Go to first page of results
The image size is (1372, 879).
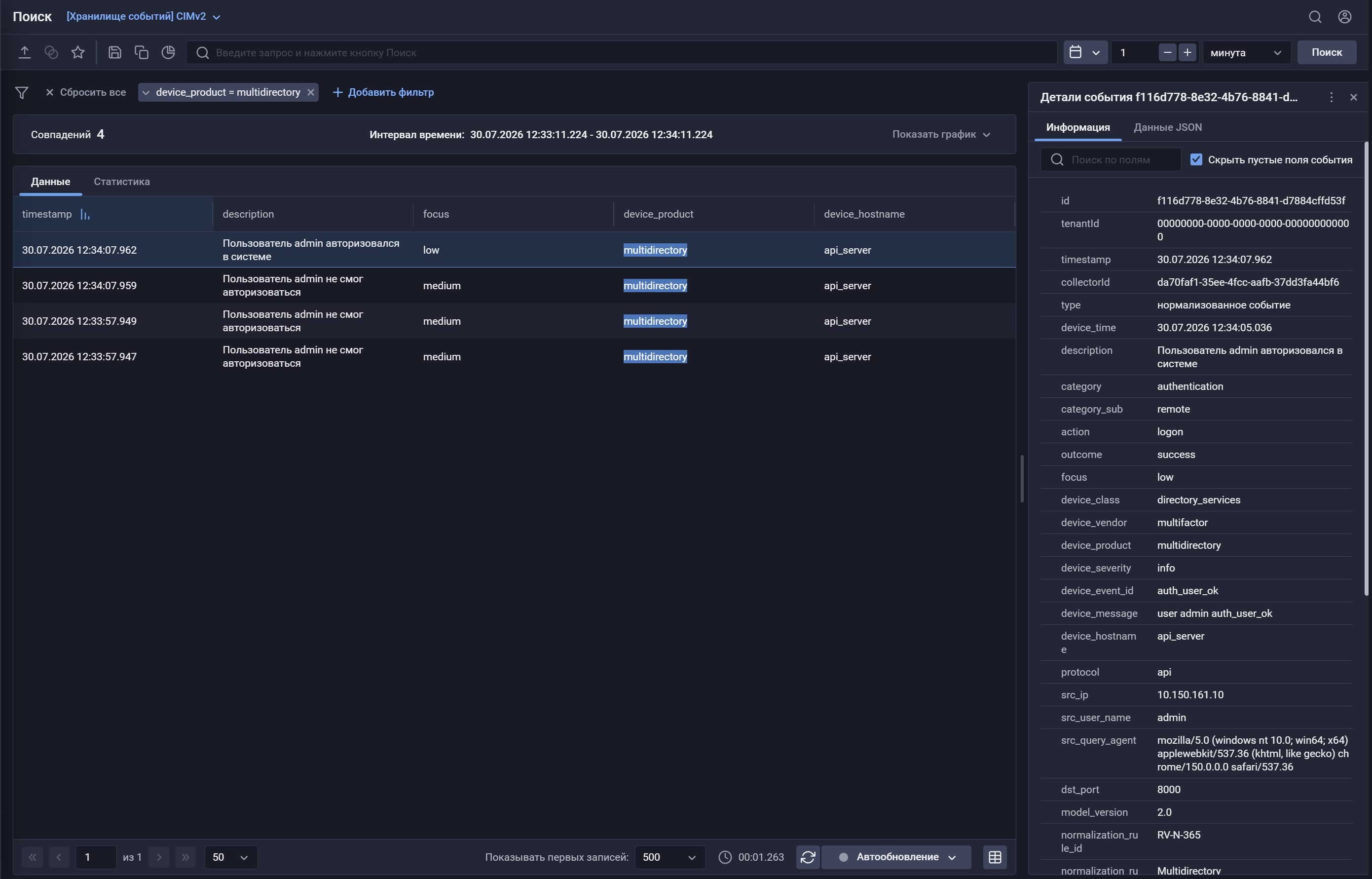point(33,857)
